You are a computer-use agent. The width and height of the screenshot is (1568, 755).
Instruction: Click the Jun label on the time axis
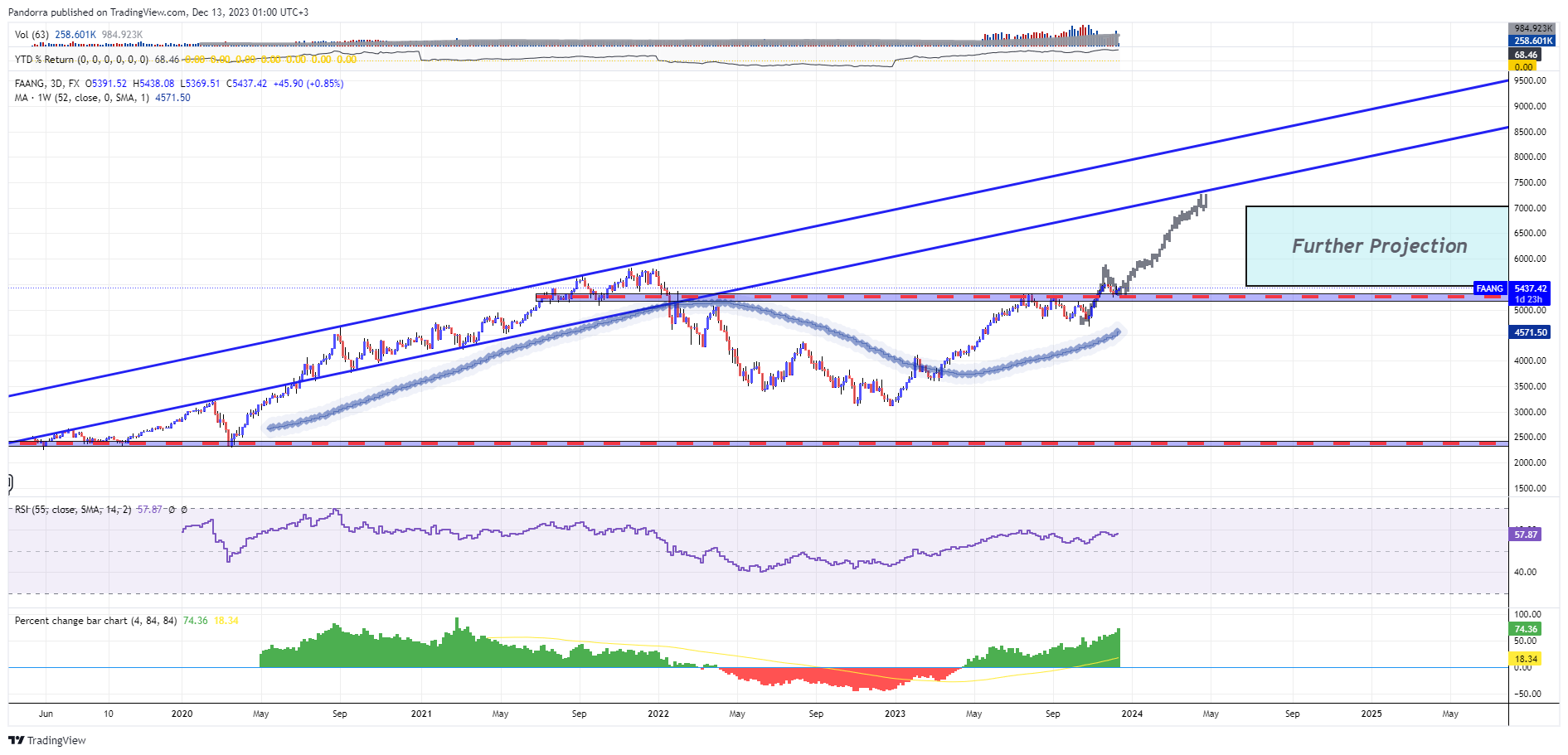pos(46,714)
